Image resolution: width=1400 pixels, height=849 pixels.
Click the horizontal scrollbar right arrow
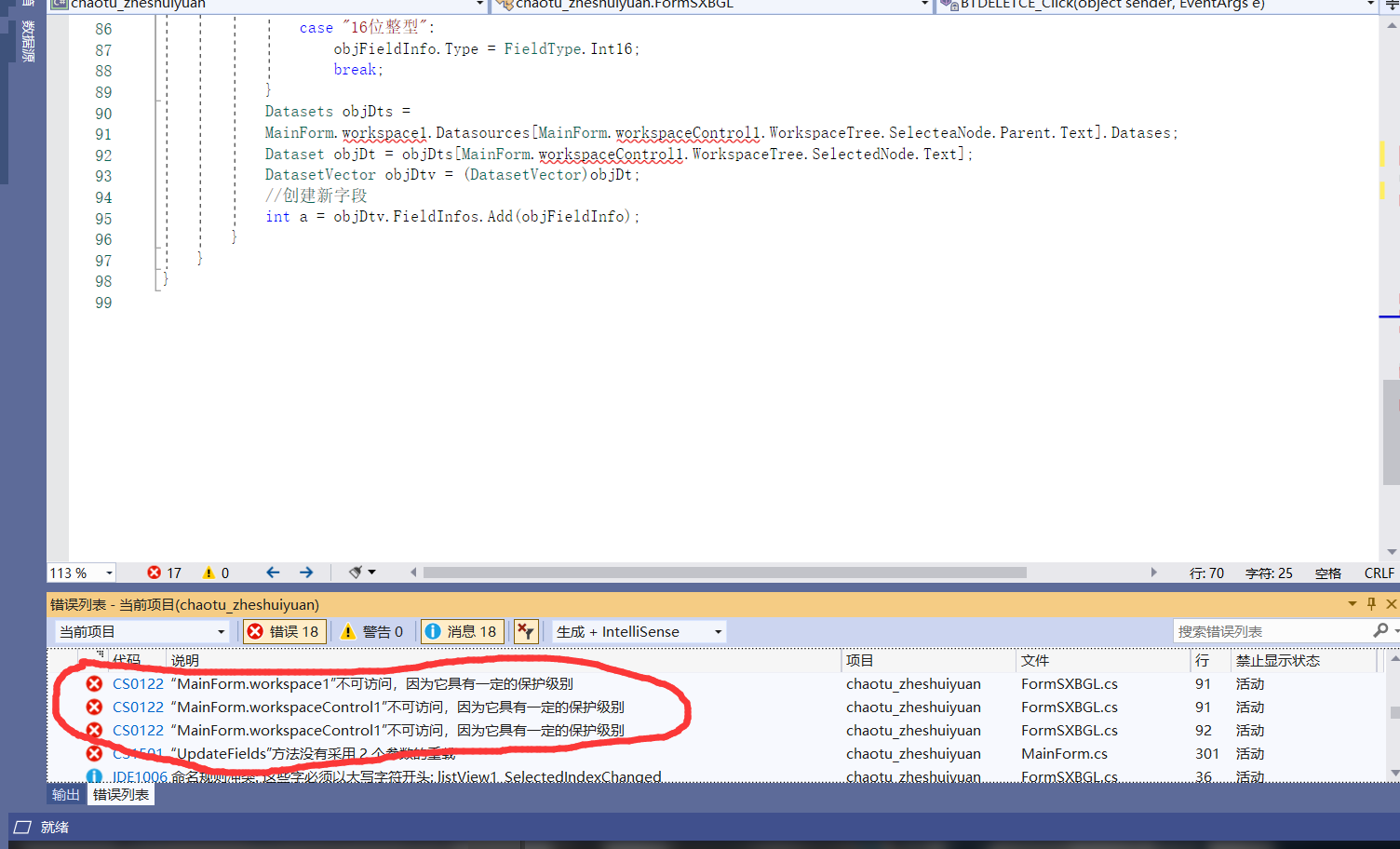click(1153, 573)
